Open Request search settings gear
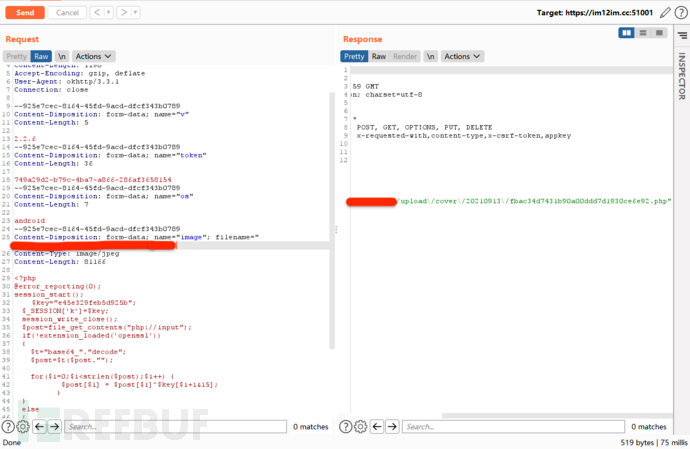 [23, 426]
